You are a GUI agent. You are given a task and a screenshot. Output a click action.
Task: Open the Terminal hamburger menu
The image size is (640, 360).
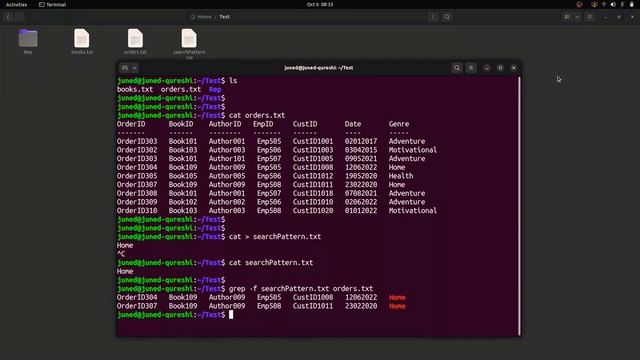click(471, 68)
